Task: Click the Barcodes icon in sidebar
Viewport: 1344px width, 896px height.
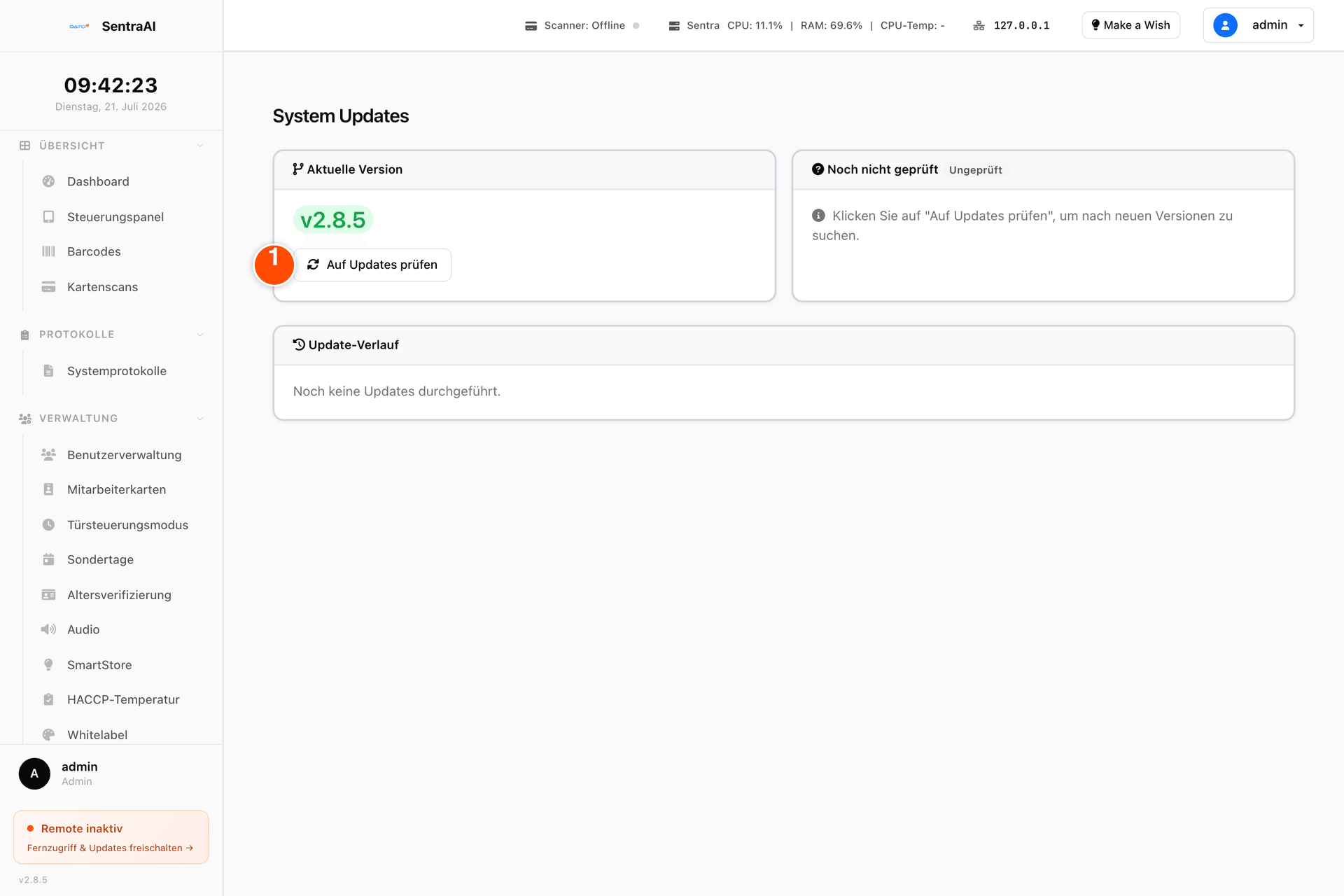Action: 48,251
